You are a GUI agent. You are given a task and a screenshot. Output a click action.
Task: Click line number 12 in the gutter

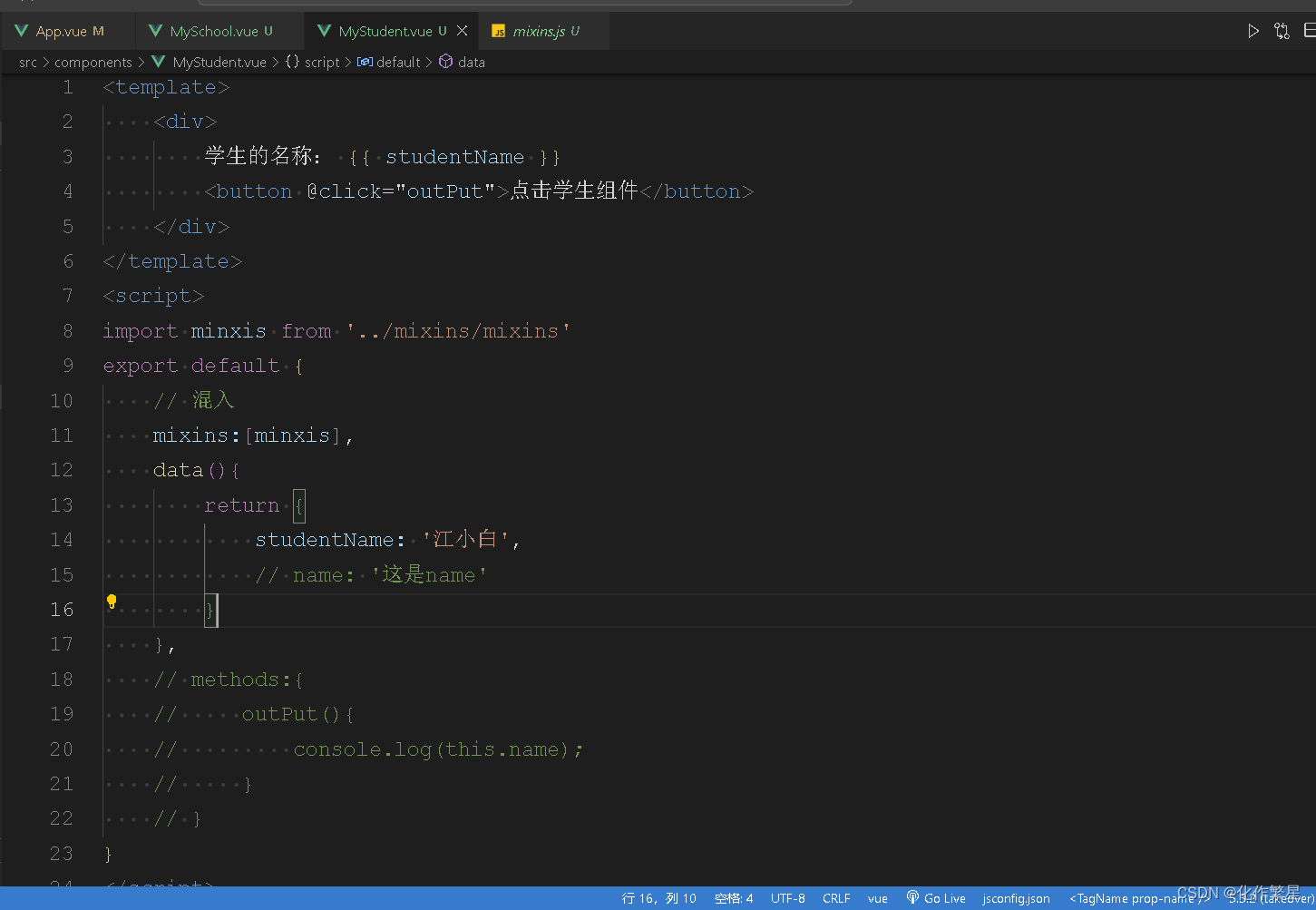(62, 470)
